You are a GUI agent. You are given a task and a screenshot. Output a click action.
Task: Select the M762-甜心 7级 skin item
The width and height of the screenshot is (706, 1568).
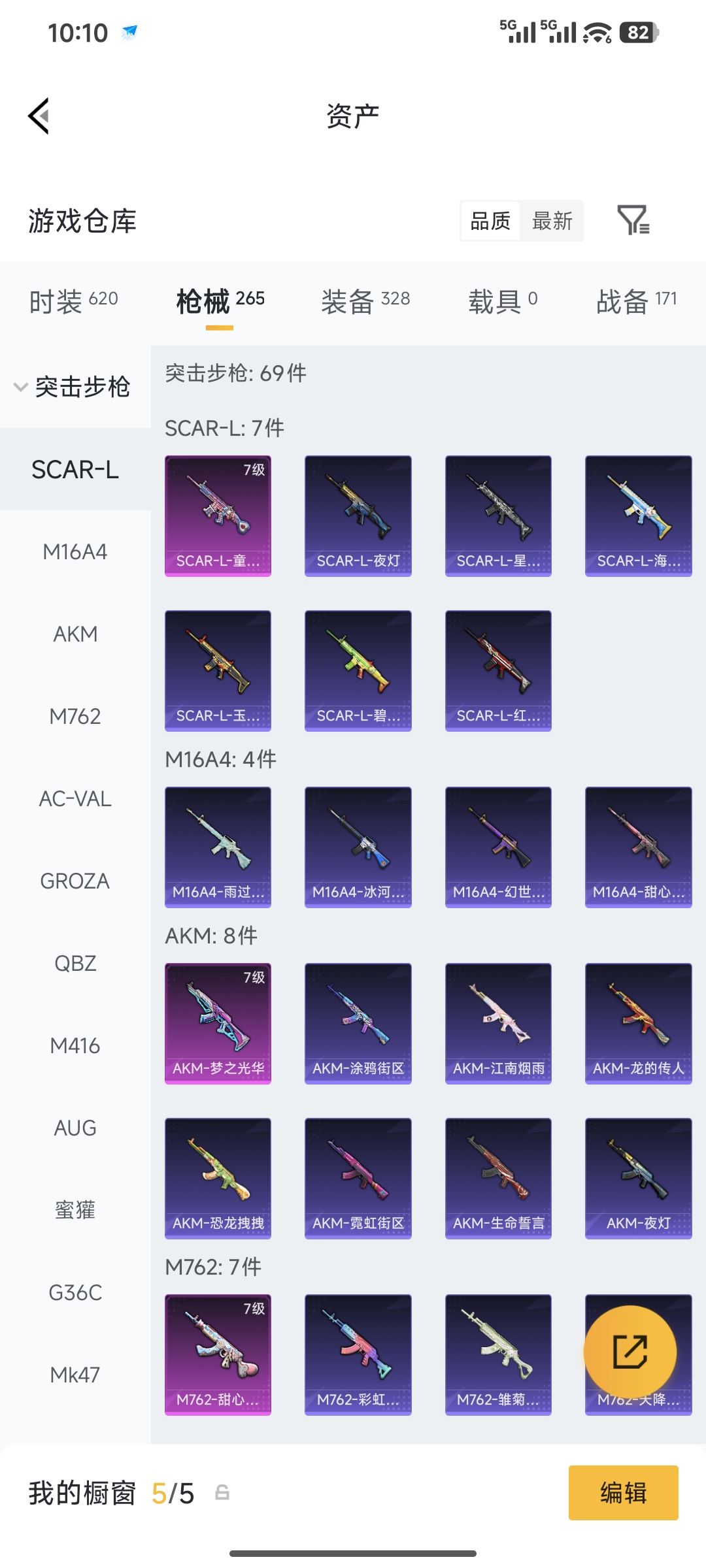[218, 1354]
